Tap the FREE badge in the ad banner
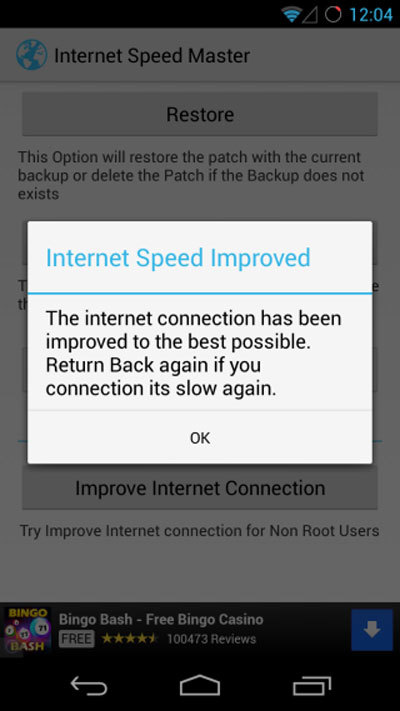 [76, 639]
